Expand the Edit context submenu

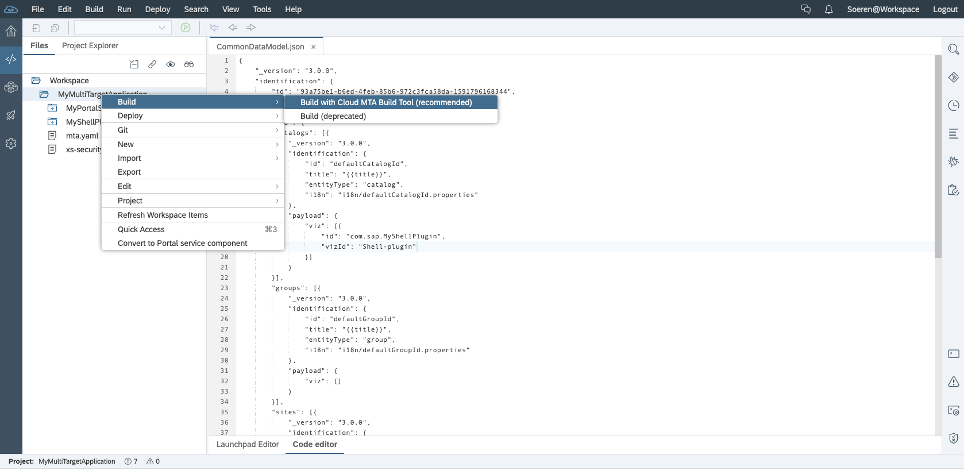[192, 186]
